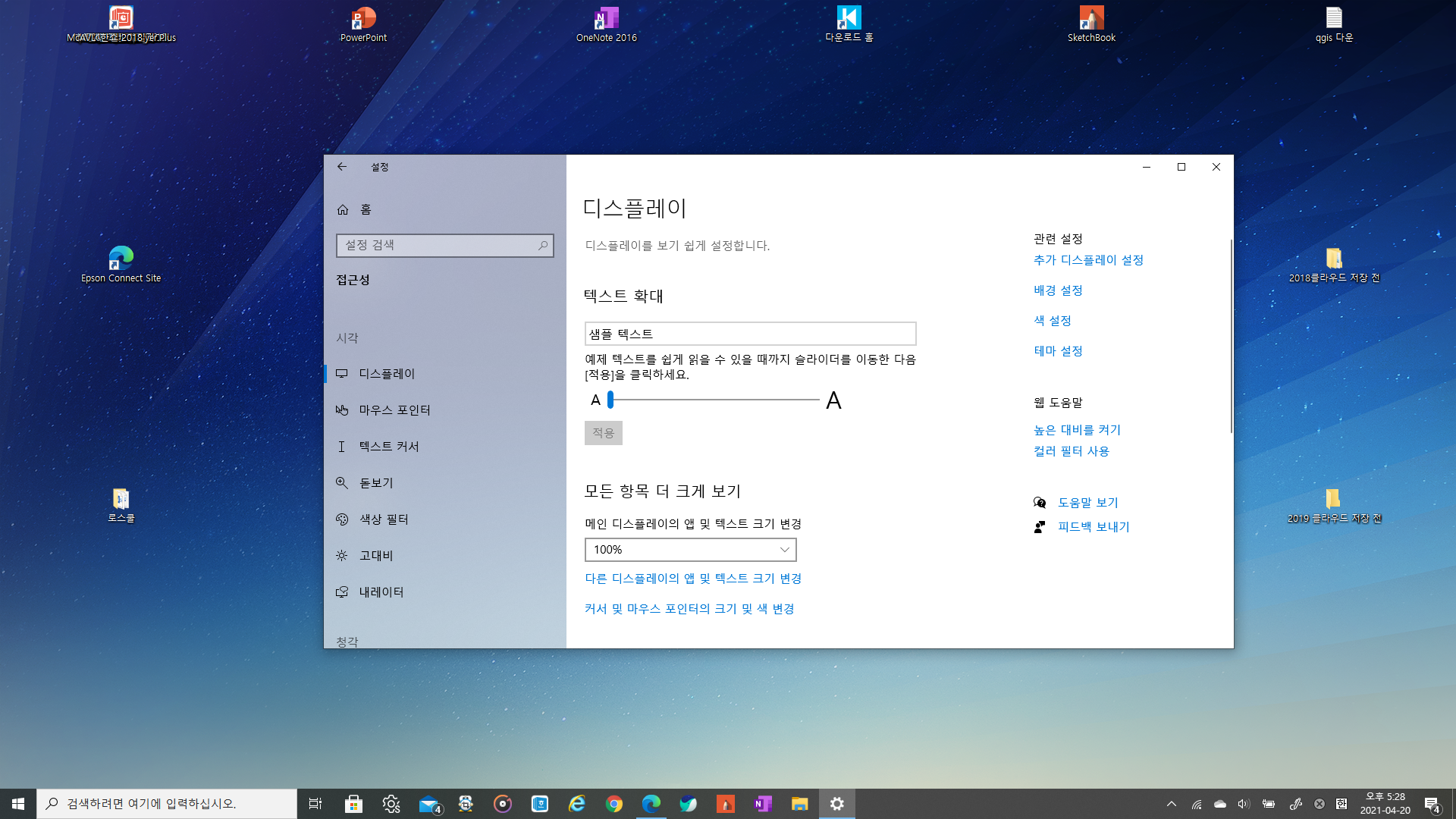The height and width of the screenshot is (819, 1456).
Task: Click the settings window vertical scrollbar
Action: tap(1231, 337)
